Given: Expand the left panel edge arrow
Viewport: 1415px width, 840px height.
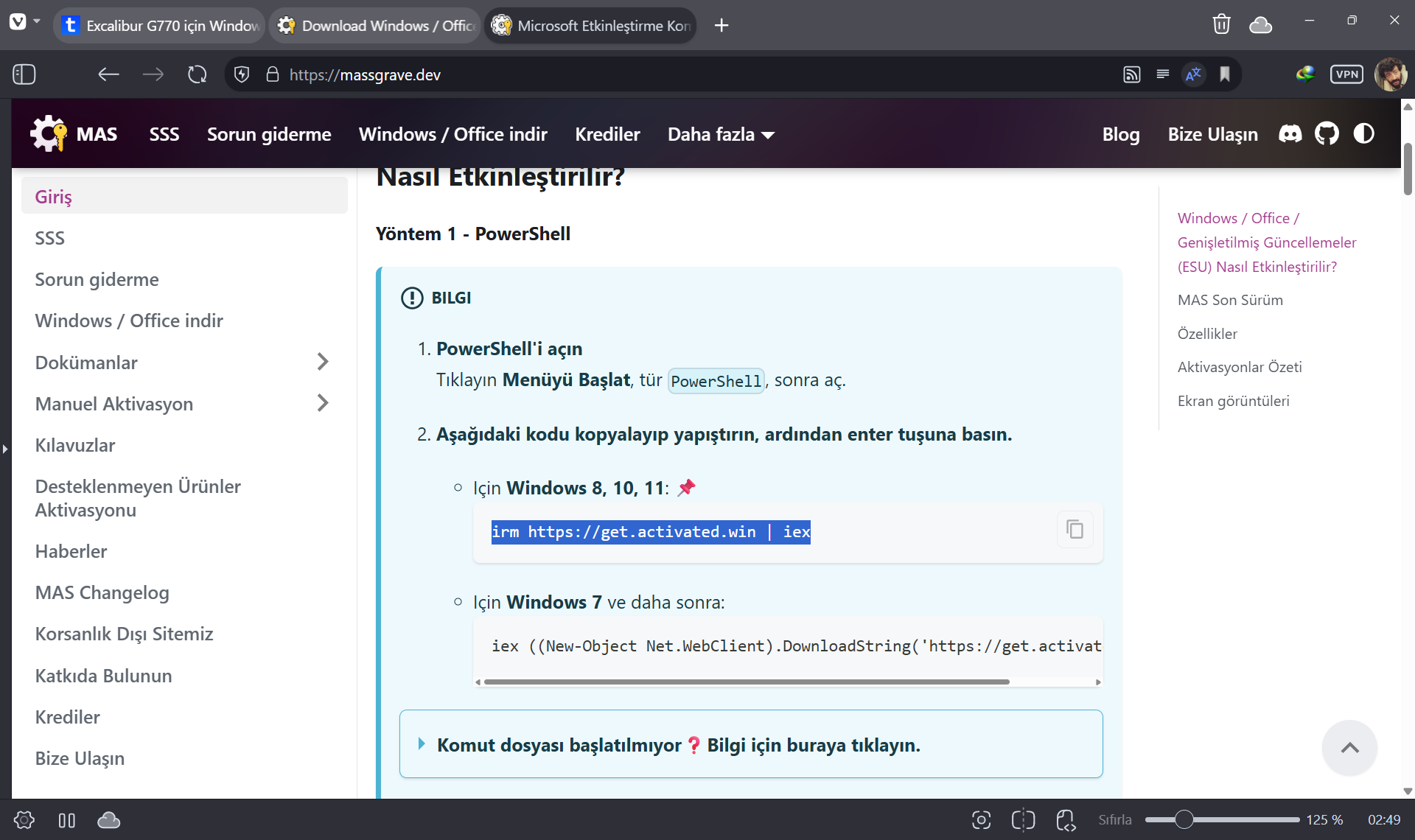Looking at the screenshot, I should 5,449.
